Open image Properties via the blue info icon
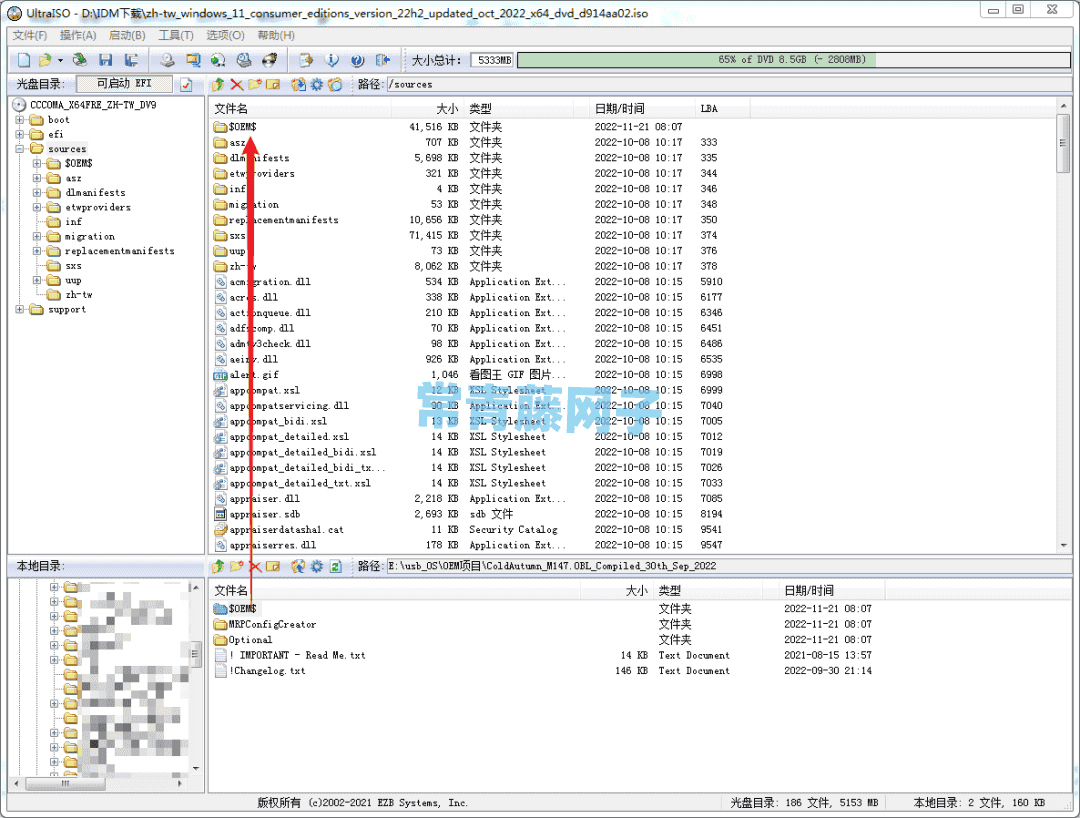 coord(331,61)
